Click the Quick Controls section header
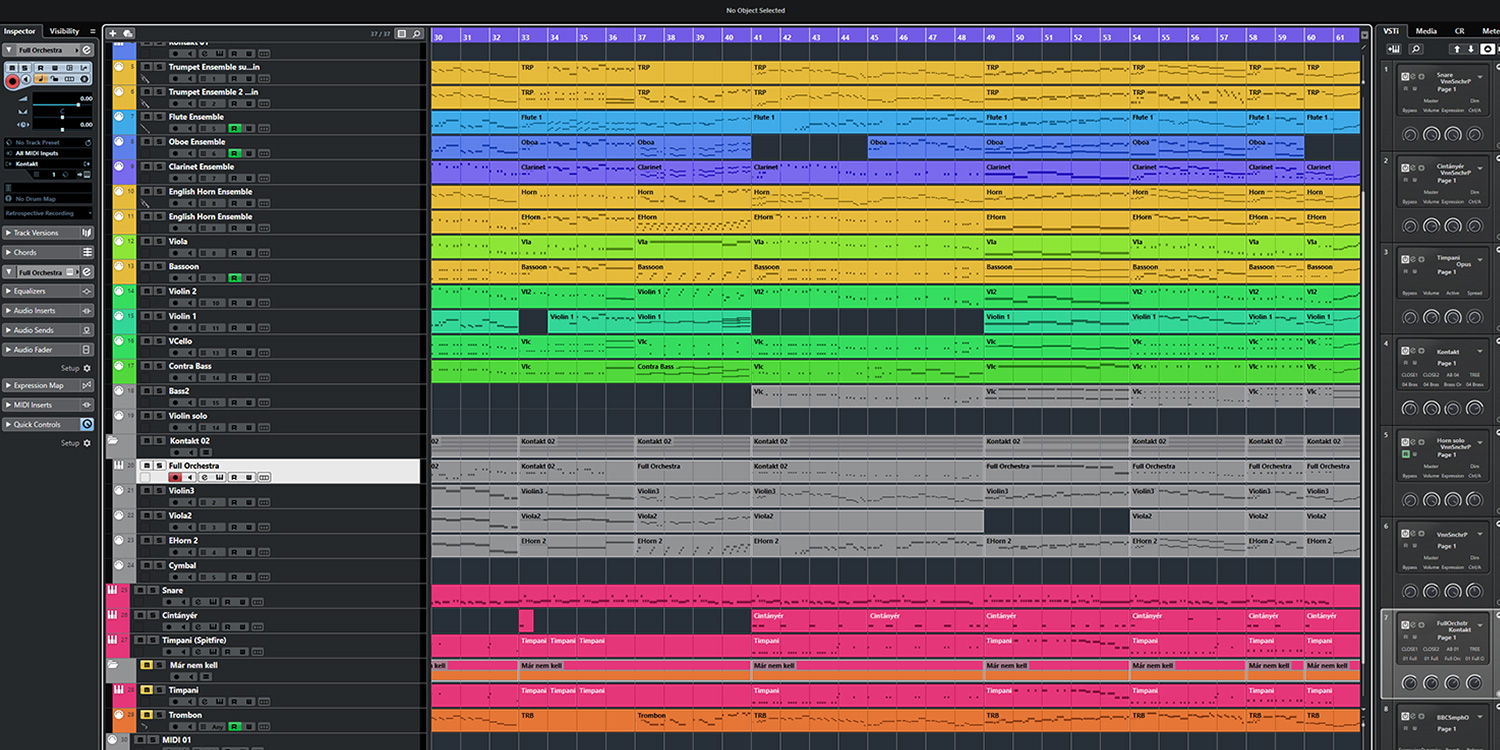1500x750 pixels. [47, 424]
